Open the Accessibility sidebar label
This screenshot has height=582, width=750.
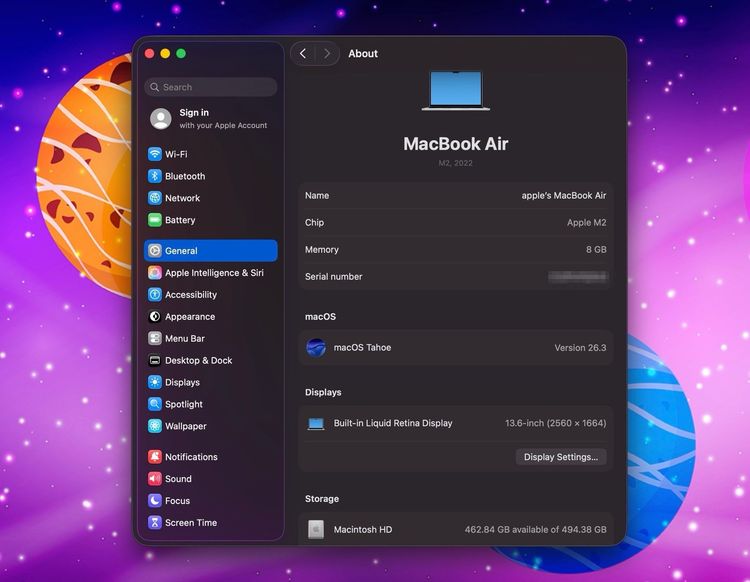point(191,295)
